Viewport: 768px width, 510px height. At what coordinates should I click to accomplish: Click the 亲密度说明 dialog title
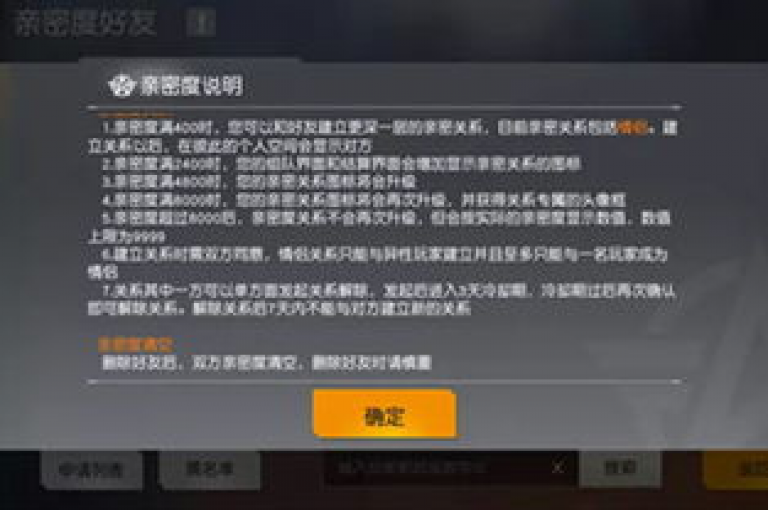192,86
